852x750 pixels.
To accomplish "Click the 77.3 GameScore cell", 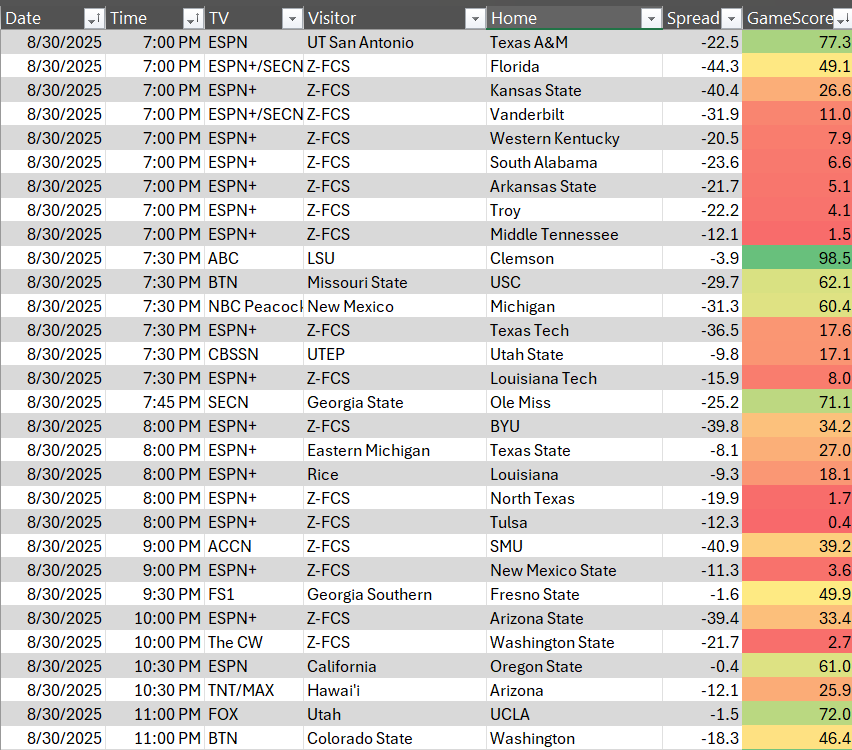I will (797, 42).
